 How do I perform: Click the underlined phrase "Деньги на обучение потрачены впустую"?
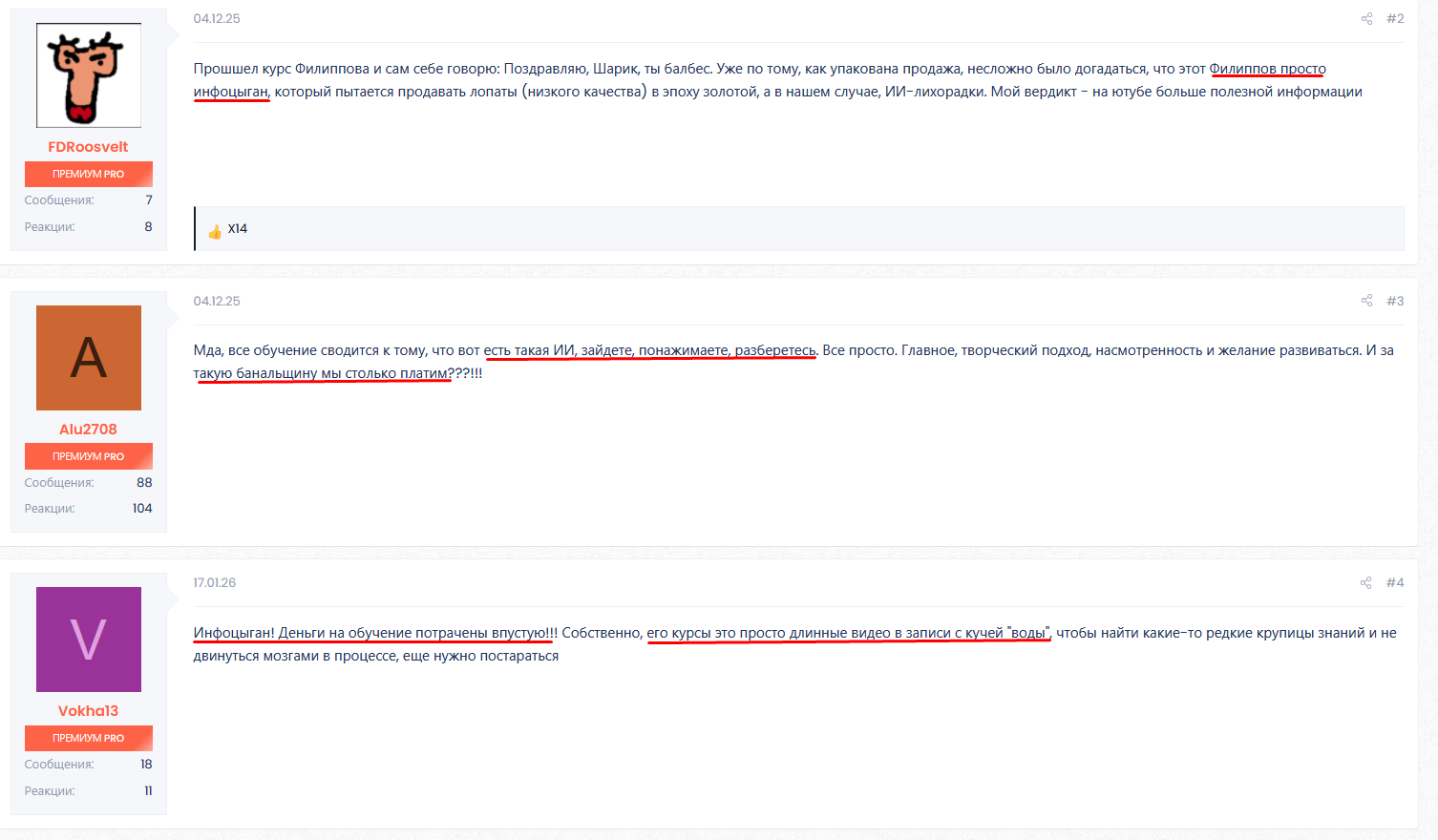point(412,633)
